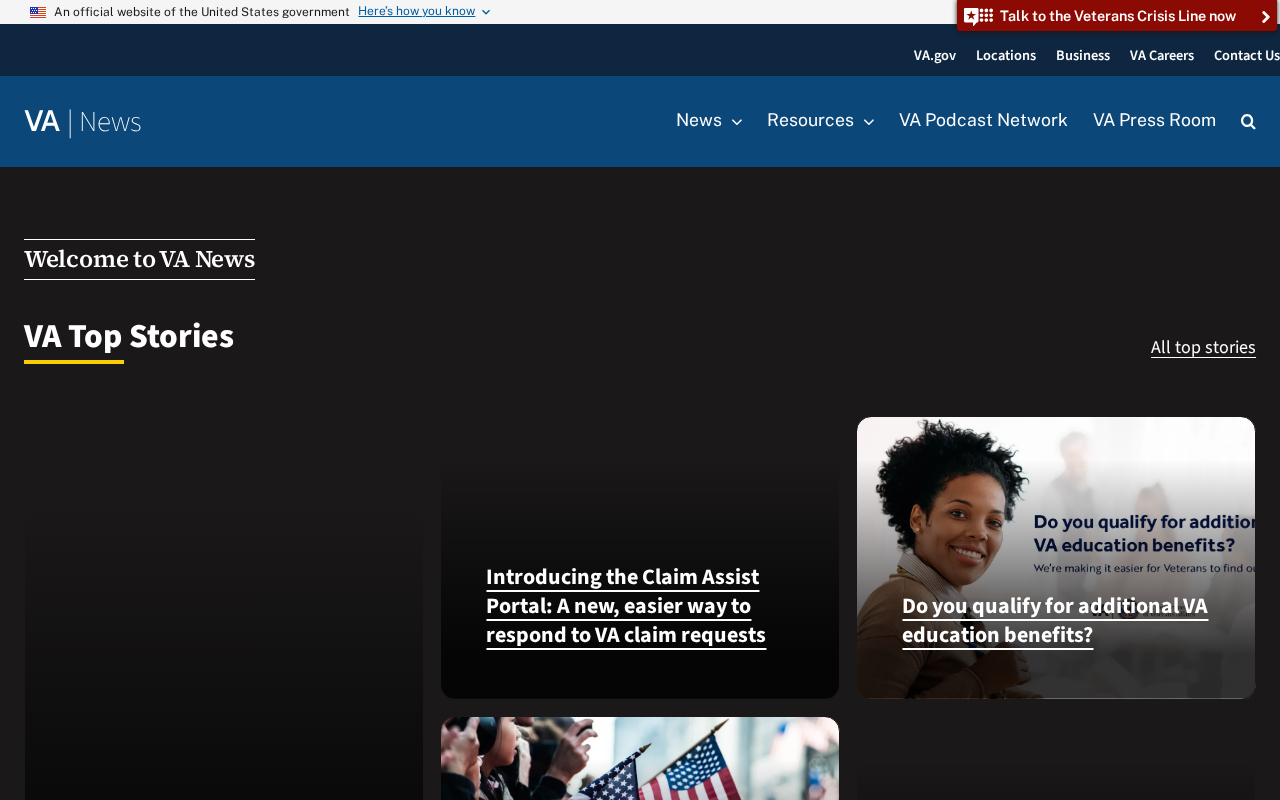Go to VA Podcast Network
The image size is (1280, 800).
point(983,120)
